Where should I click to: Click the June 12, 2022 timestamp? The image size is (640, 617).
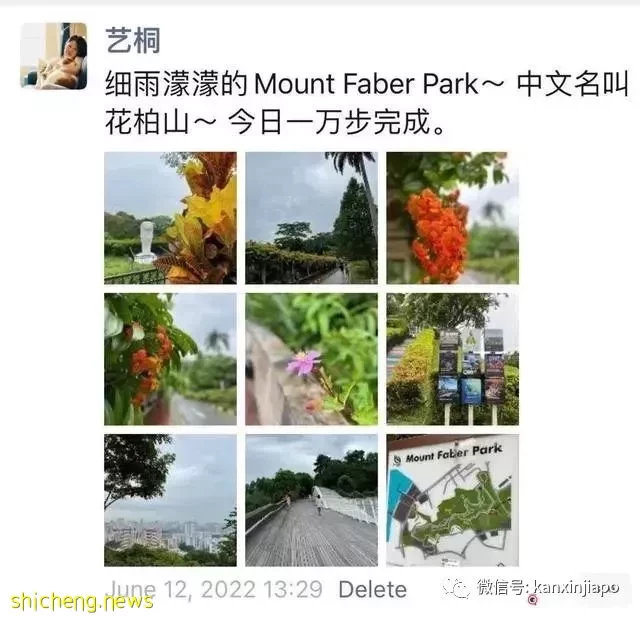click(x=215, y=590)
